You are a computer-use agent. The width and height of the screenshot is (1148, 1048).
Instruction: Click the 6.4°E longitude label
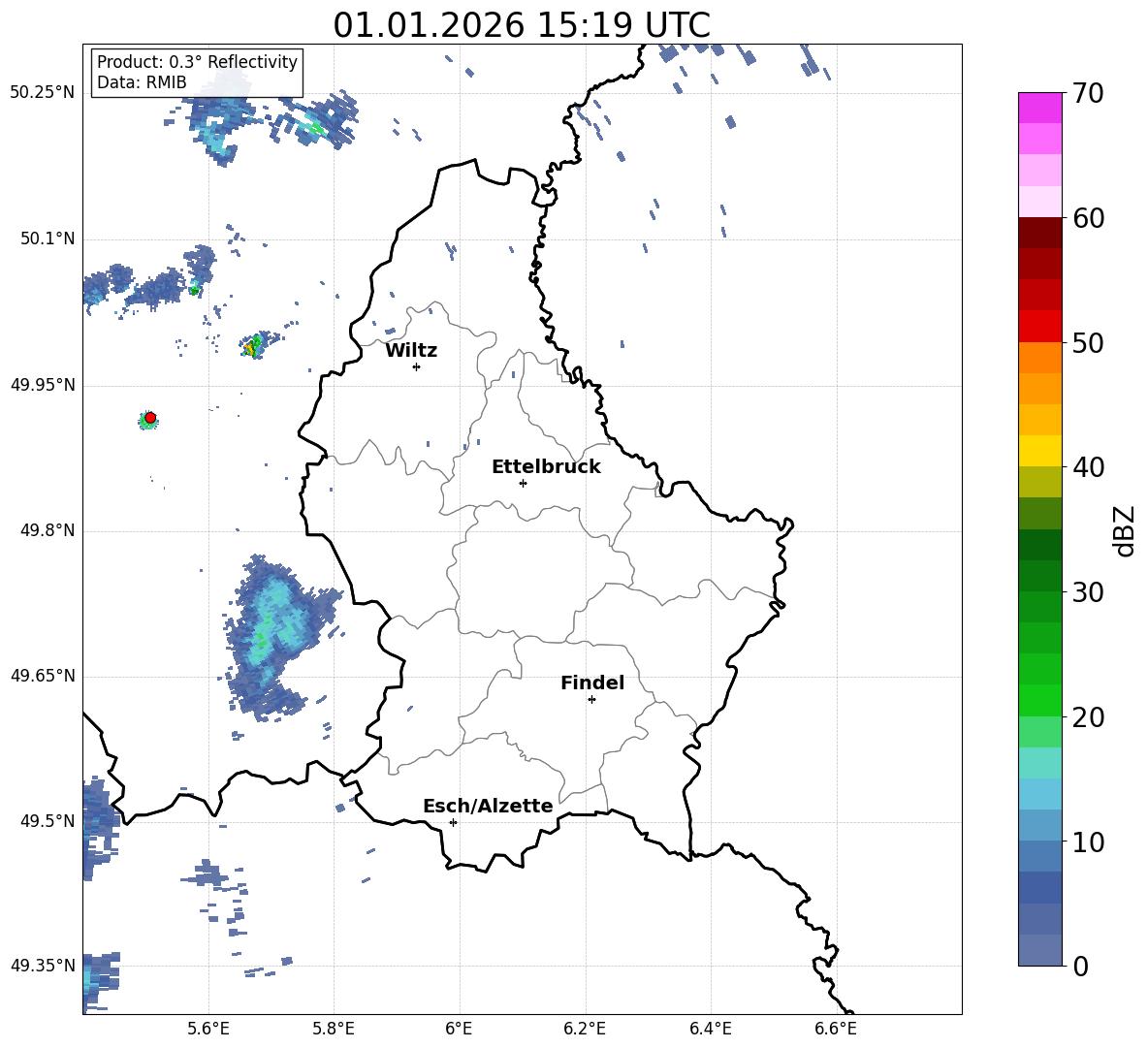pyautogui.click(x=710, y=1029)
